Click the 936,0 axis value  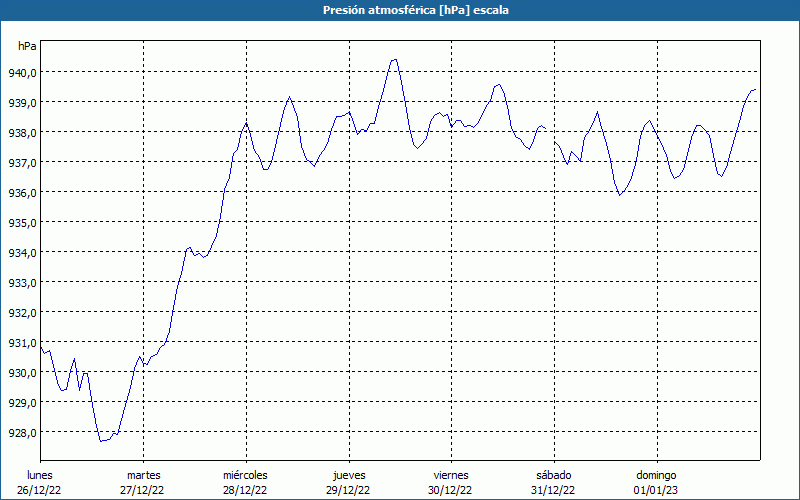[22, 192]
